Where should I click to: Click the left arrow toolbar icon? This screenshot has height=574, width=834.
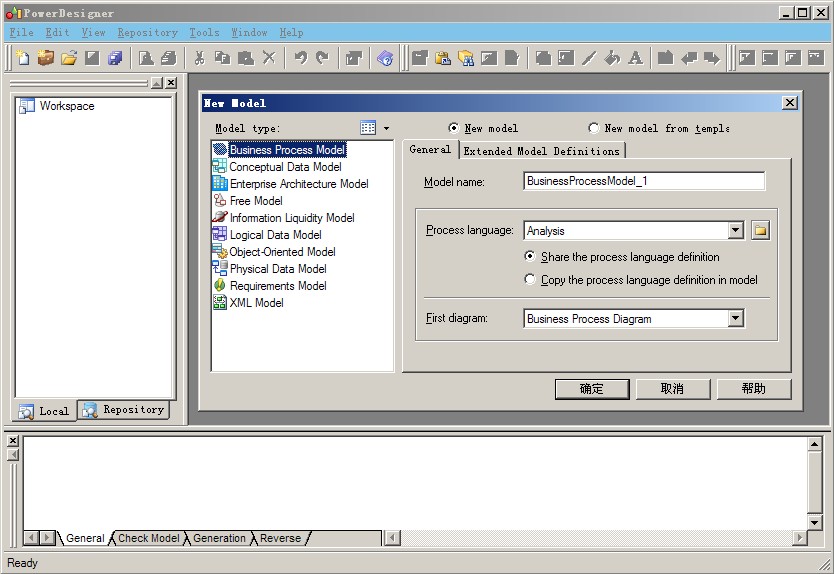coord(689,57)
